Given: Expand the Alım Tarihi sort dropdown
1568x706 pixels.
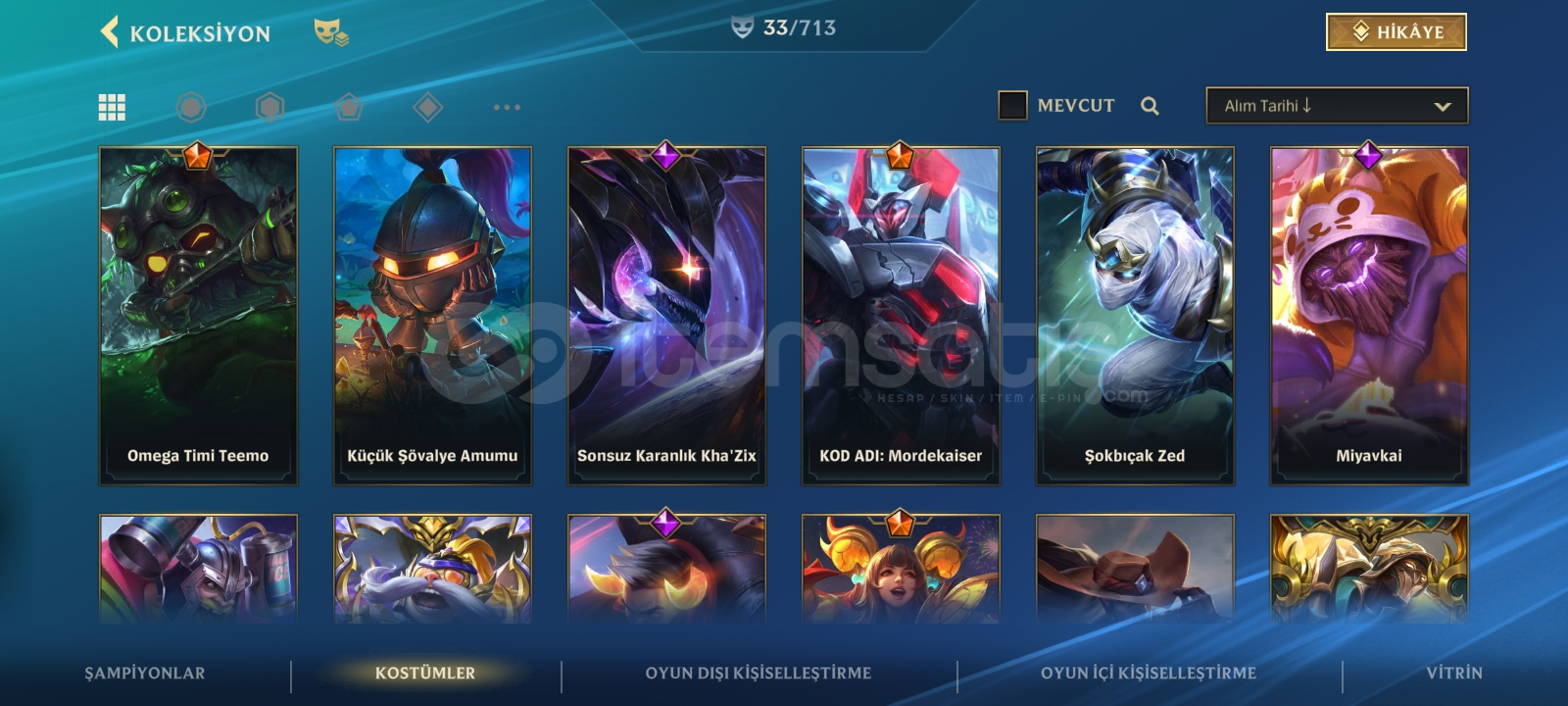Looking at the screenshot, I should 1337,106.
